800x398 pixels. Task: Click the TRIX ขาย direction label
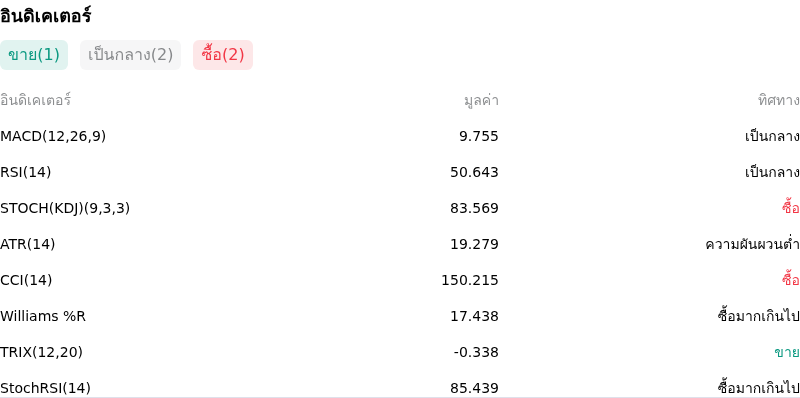[x=787, y=352]
